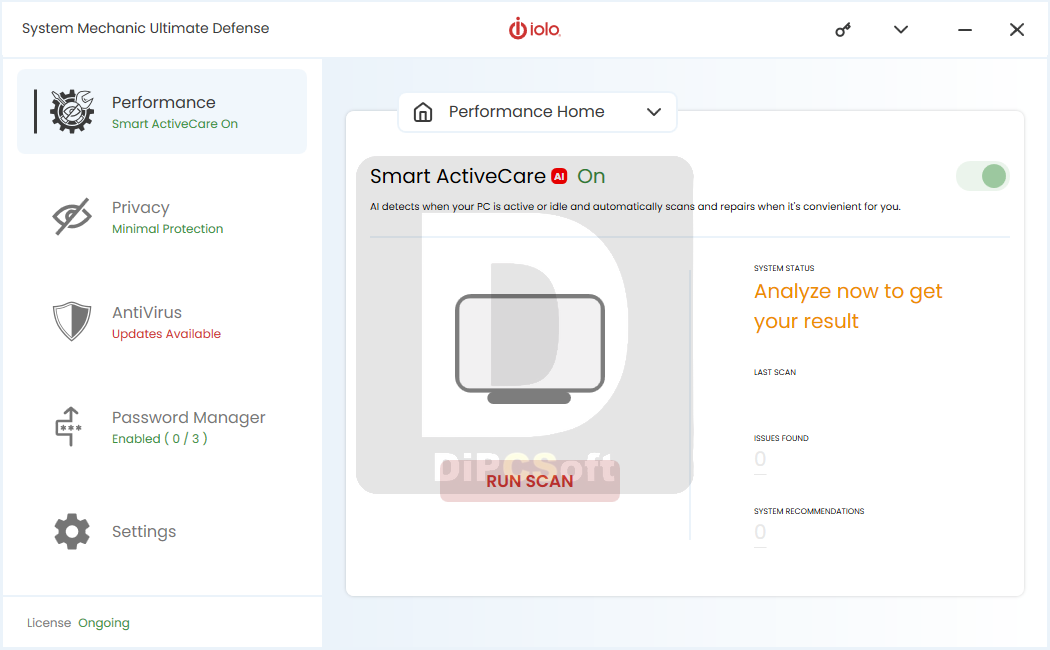Click the SYSTEM RECOMMENDATIONS label
Viewport: 1050px width, 650px height.
[x=809, y=511]
